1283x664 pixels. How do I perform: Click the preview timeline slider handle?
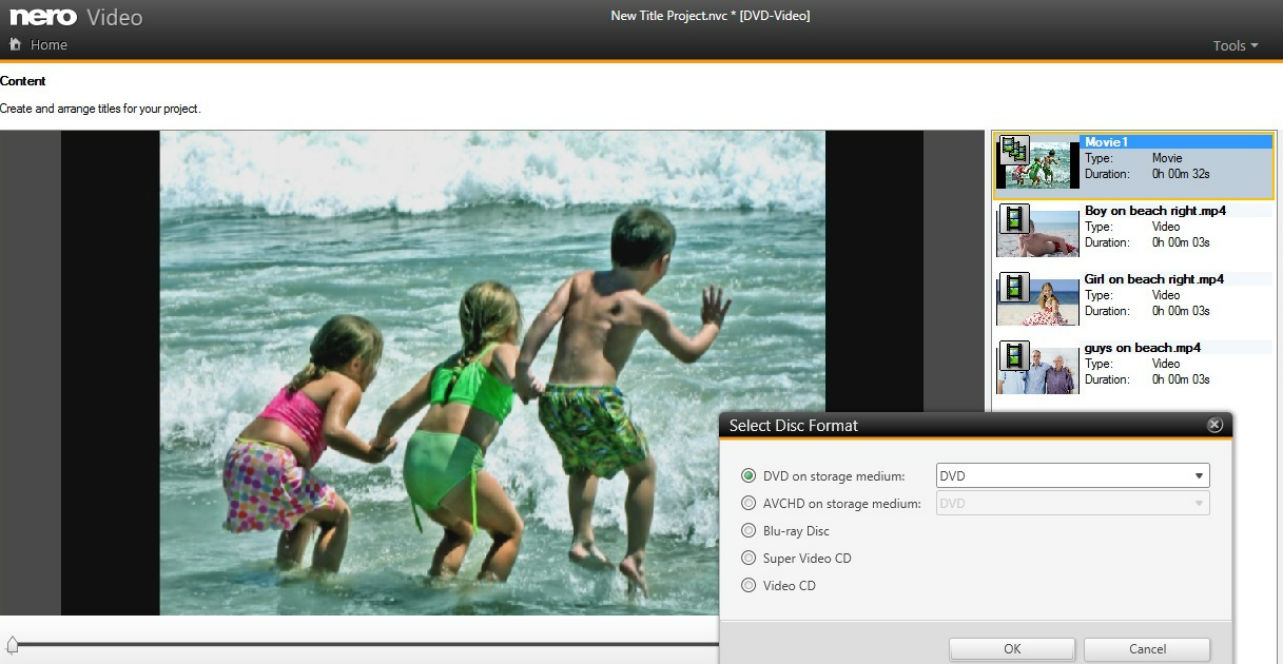tap(12, 644)
